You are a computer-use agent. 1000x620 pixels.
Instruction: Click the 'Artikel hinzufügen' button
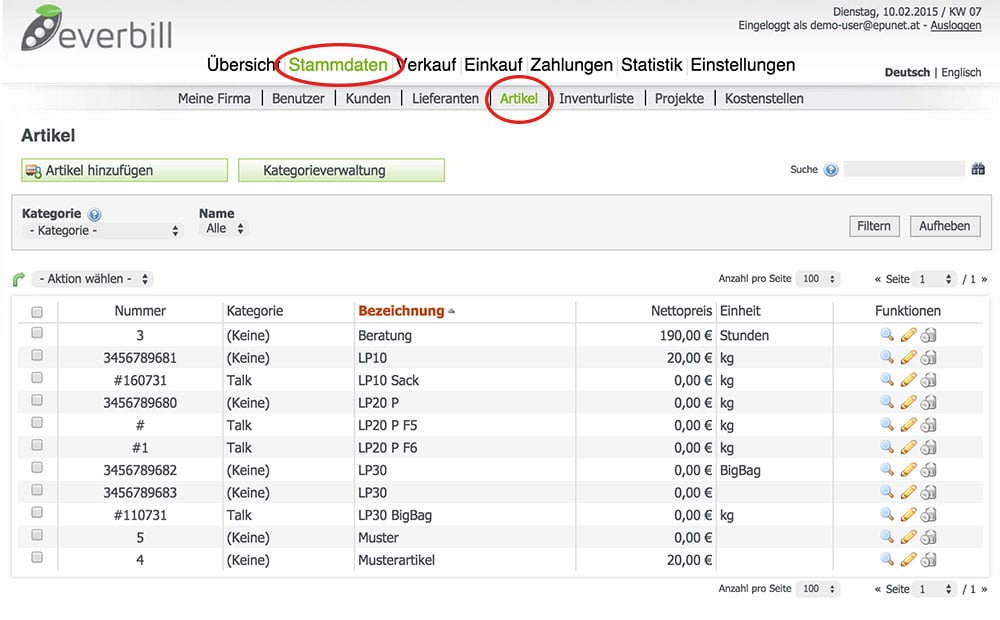(x=124, y=171)
